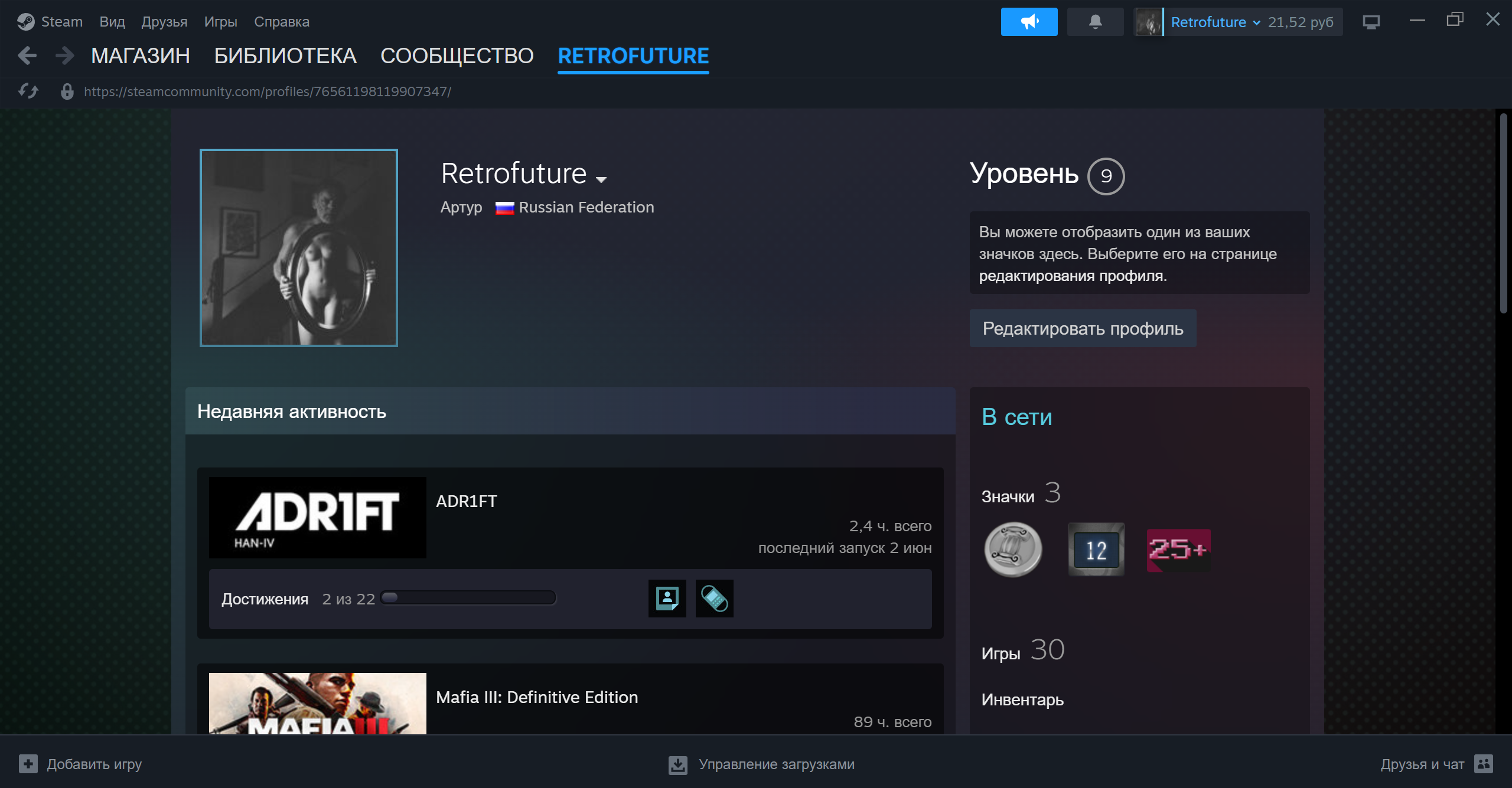Screen dimensions: 1512x788
Task: Click the Steam logo icon
Action: coord(26,22)
